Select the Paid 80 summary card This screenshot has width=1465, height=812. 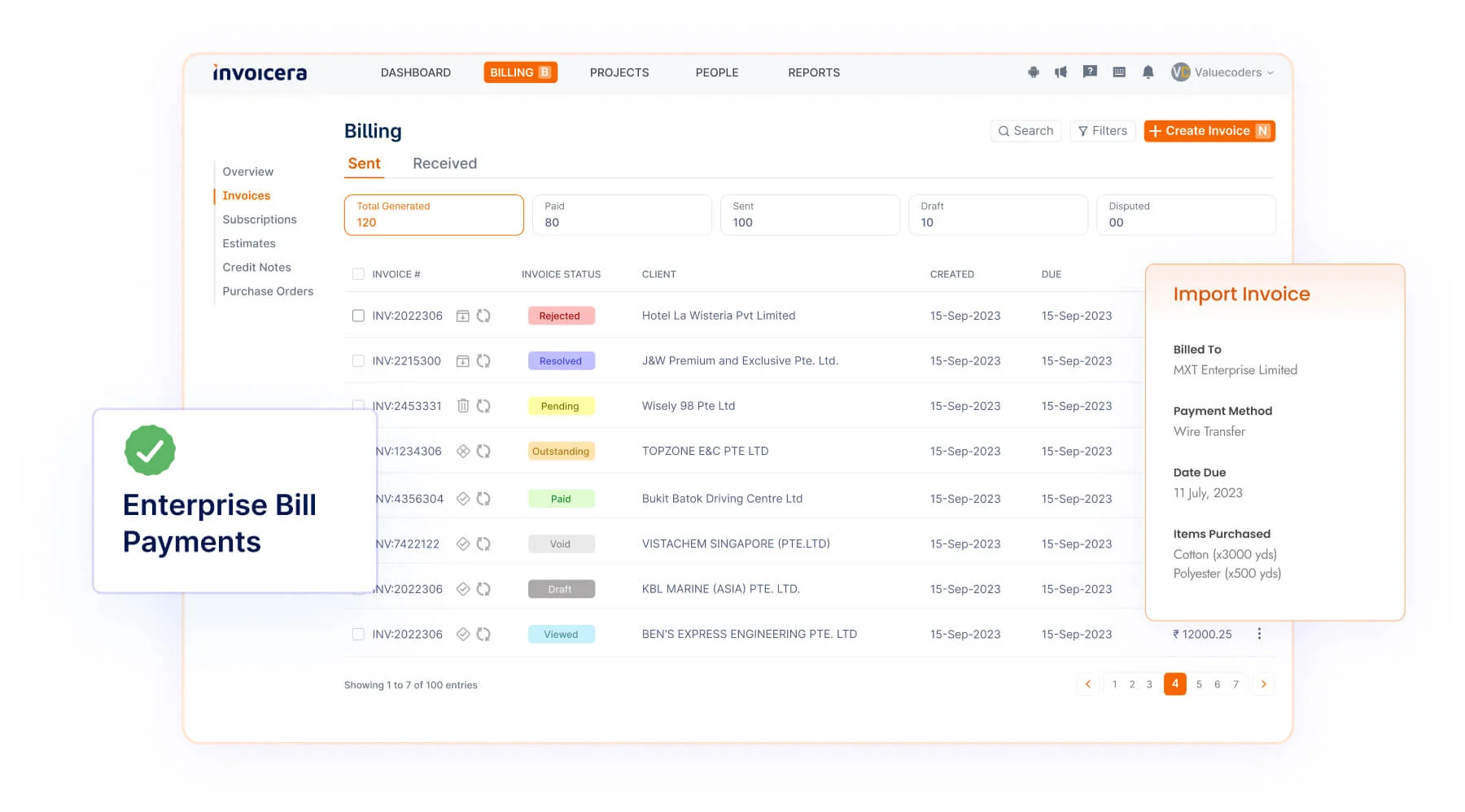pyautogui.click(x=622, y=215)
